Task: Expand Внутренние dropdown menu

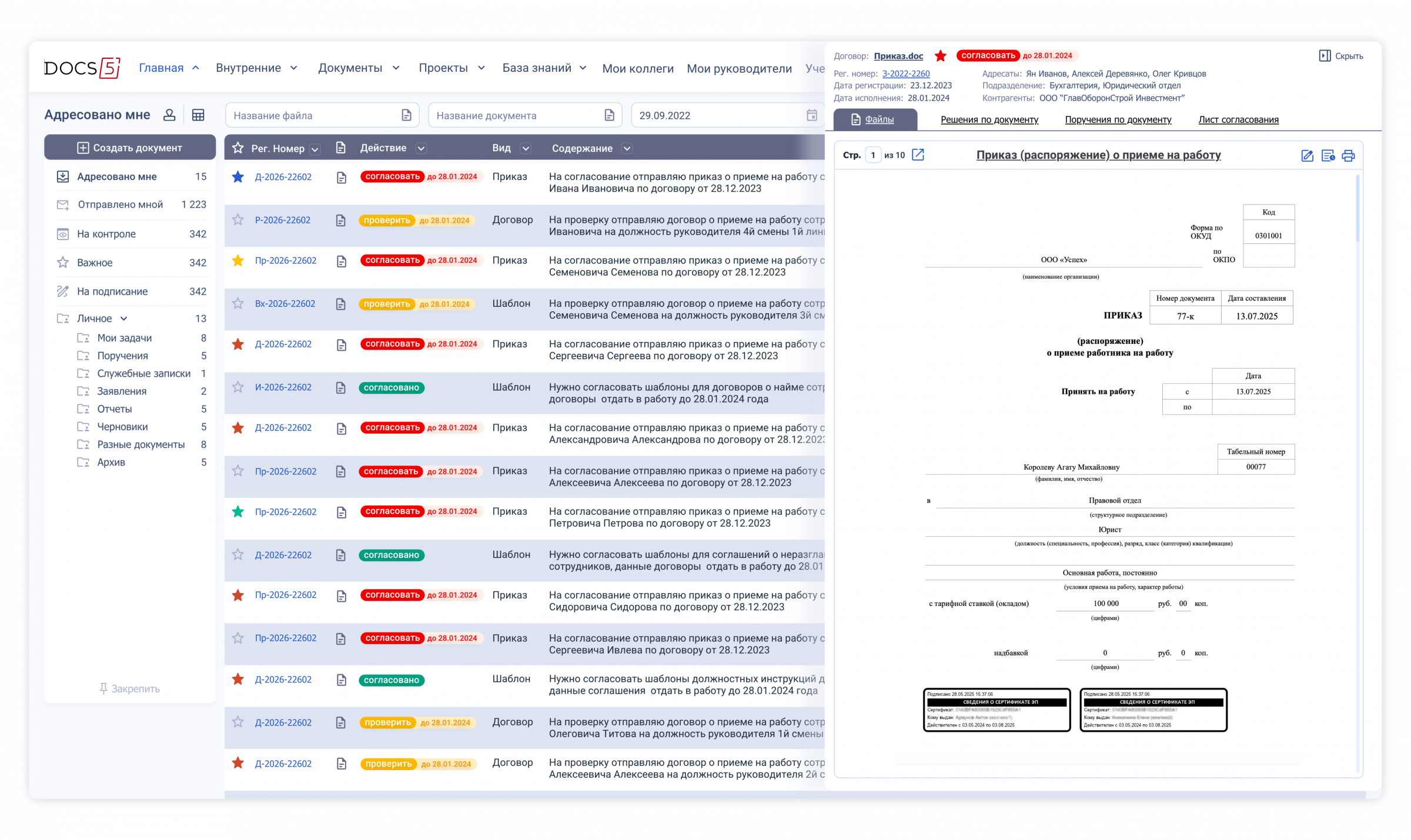Action: pos(257,68)
